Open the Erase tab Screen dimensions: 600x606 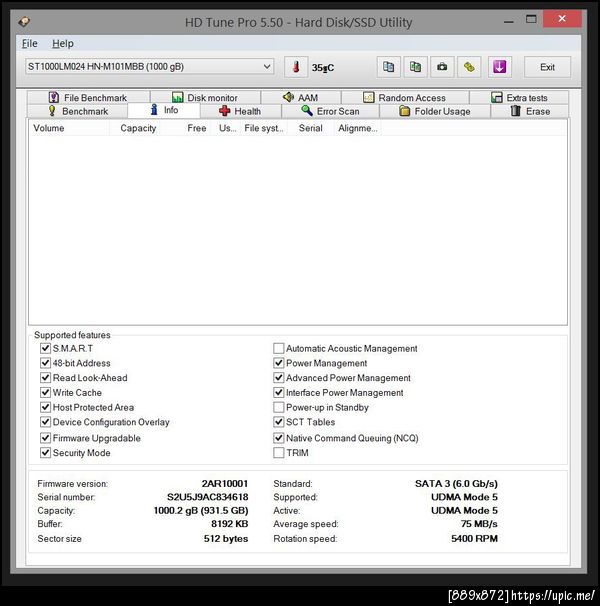[x=530, y=111]
